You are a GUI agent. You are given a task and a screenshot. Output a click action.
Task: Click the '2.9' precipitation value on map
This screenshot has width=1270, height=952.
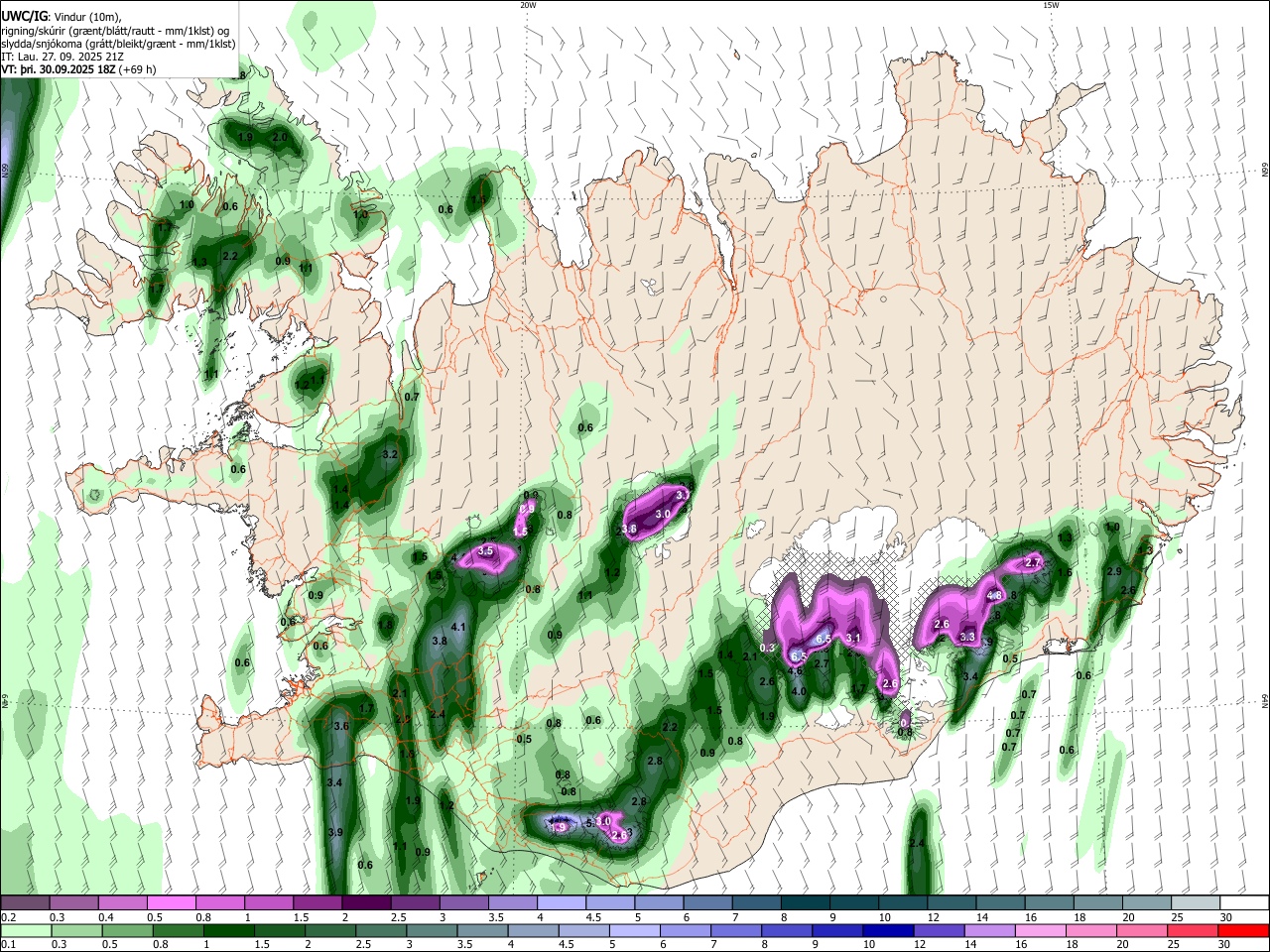pyautogui.click(x=1114, y=572)
